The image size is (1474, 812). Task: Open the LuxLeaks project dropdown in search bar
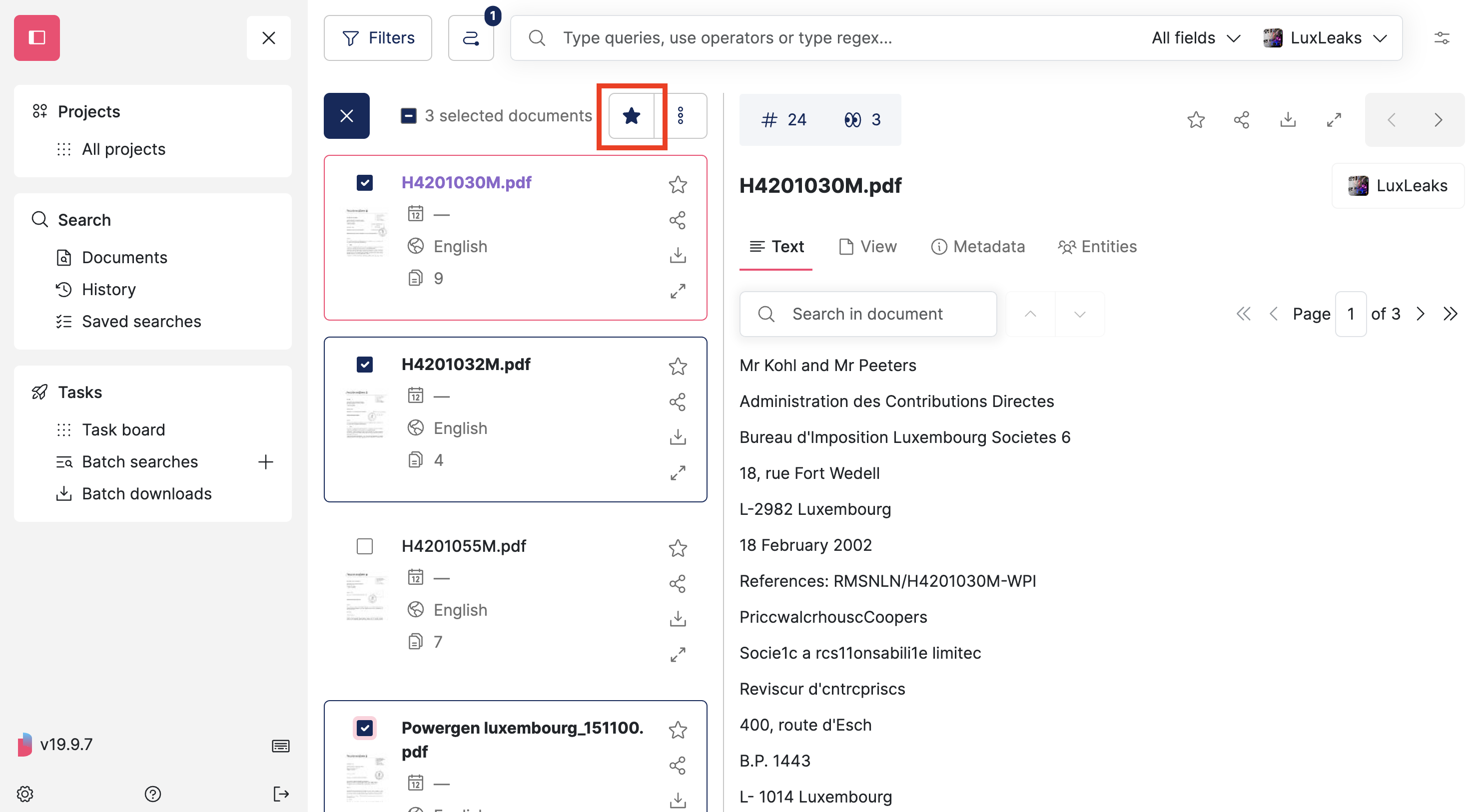(x=1325, y=38)
